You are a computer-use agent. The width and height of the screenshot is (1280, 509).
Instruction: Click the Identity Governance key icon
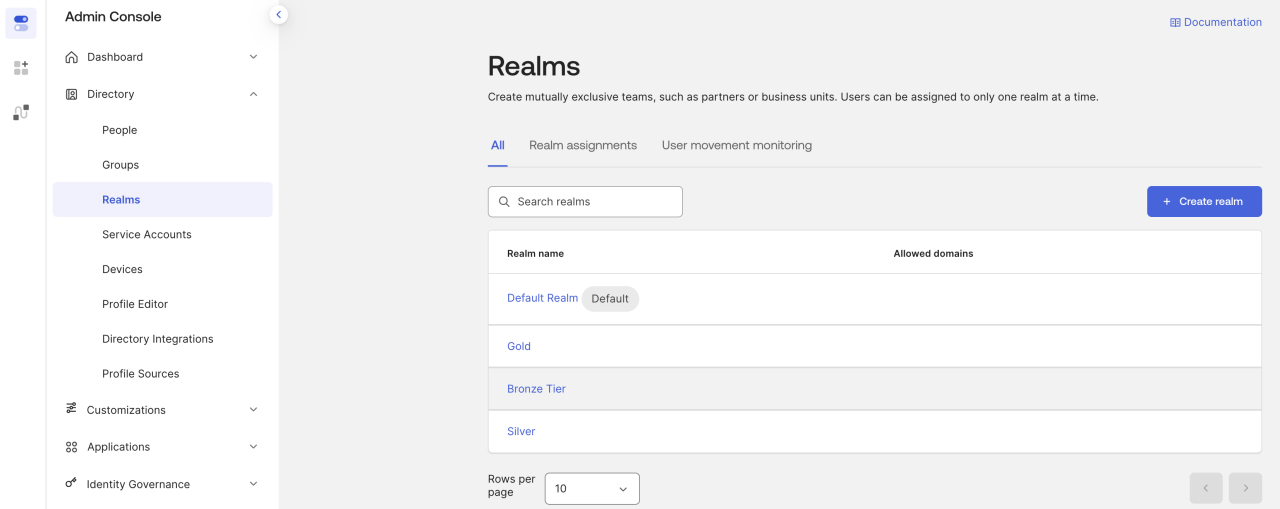coord(71,484)
